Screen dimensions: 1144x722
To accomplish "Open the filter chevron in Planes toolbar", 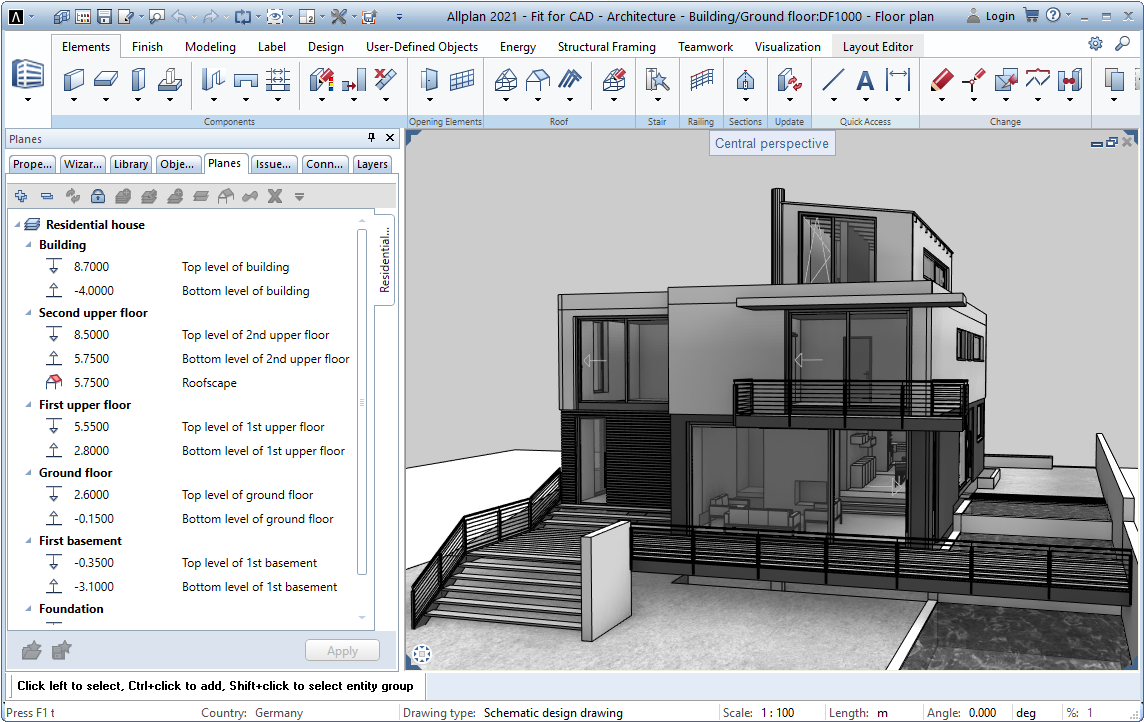I will point(299,196).
